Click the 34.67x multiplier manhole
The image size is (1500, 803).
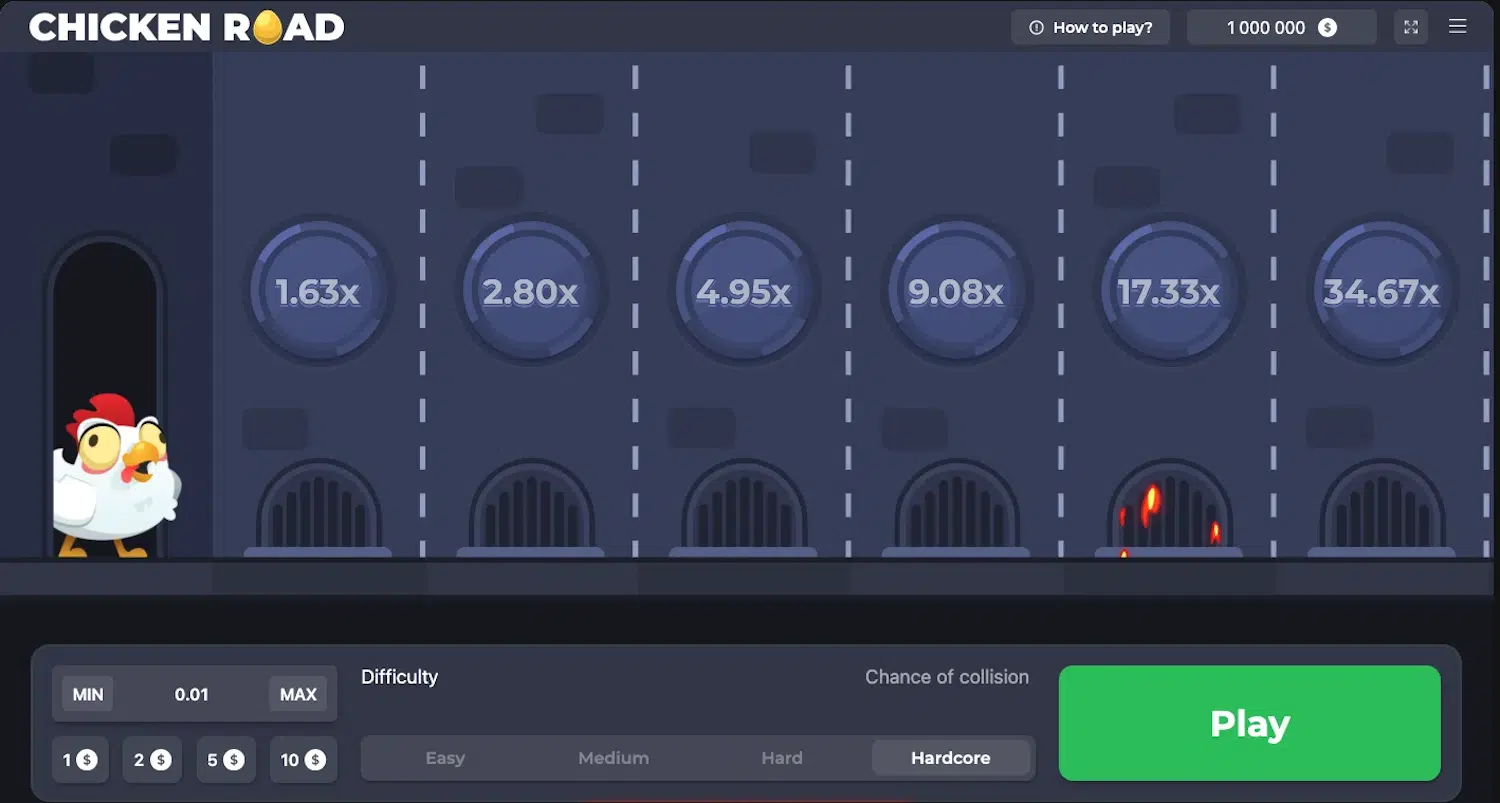1381,291
